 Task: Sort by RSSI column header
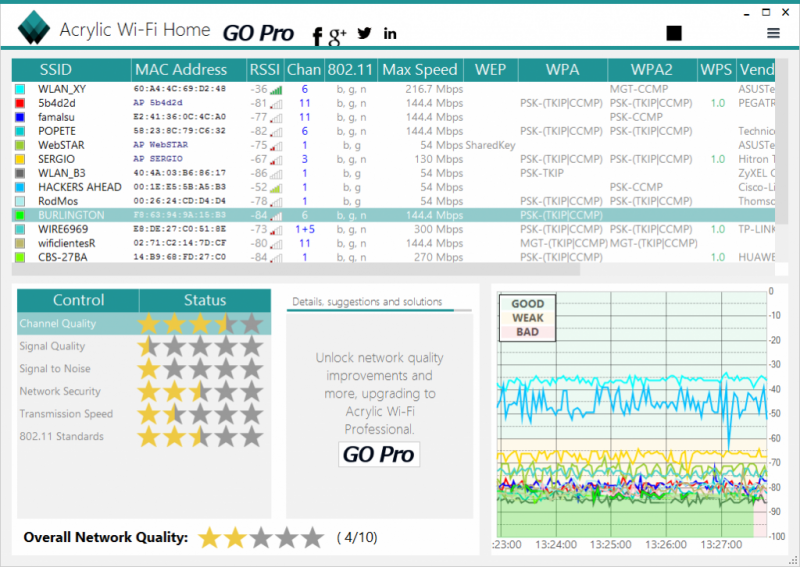pyautogui.click(x=264, y=70)
